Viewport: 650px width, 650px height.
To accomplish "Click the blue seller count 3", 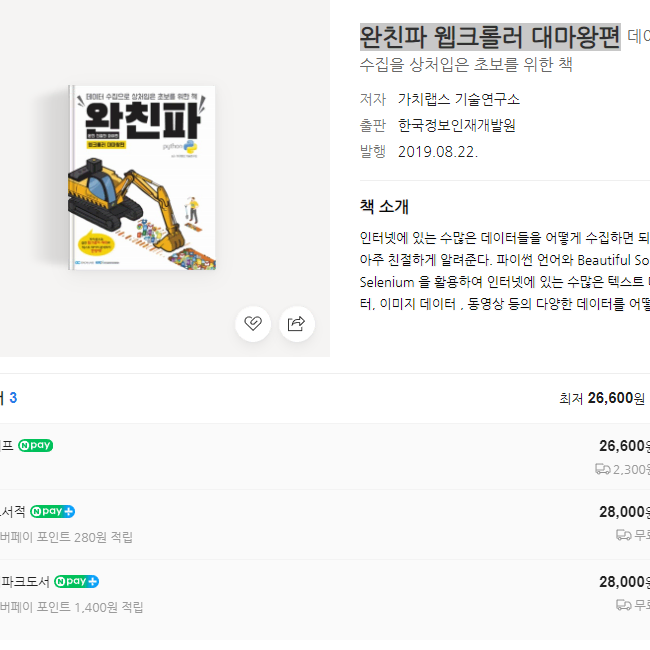I will (x=13, y=398).
